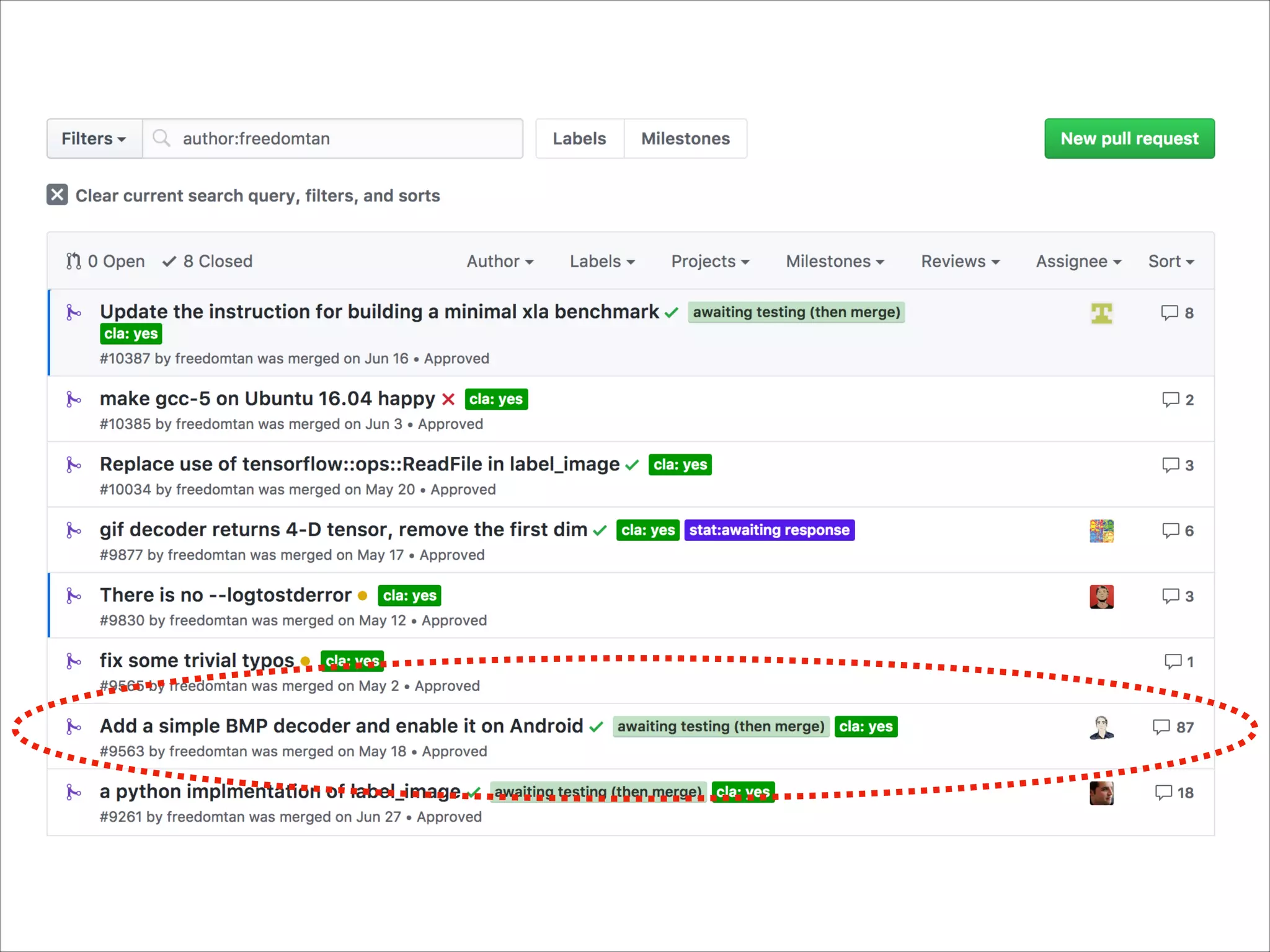Click green check status on ReadFile PR

(x=632, y=465)
